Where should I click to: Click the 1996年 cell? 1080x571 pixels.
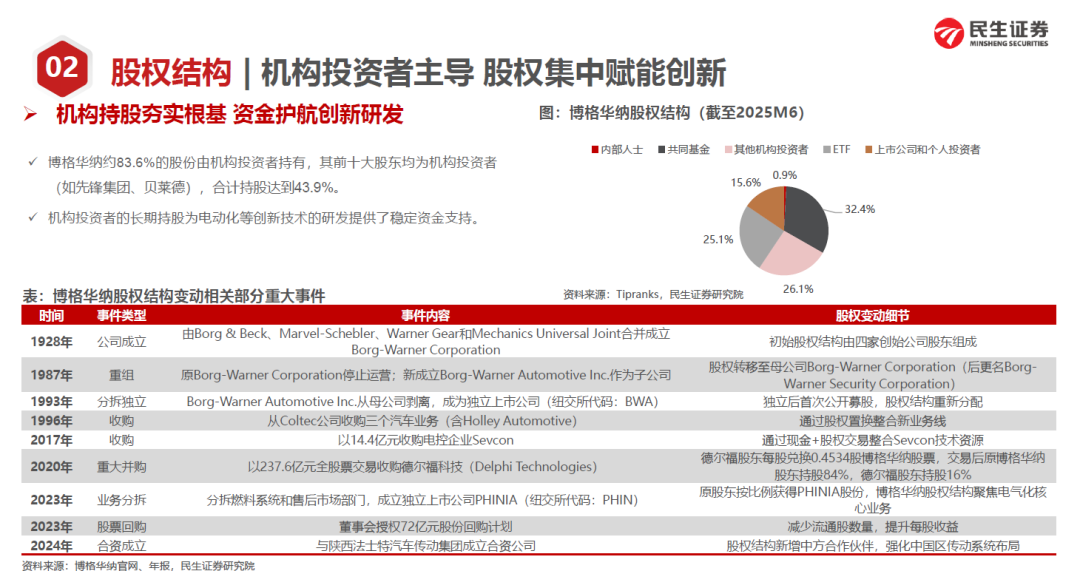(51, 421)
